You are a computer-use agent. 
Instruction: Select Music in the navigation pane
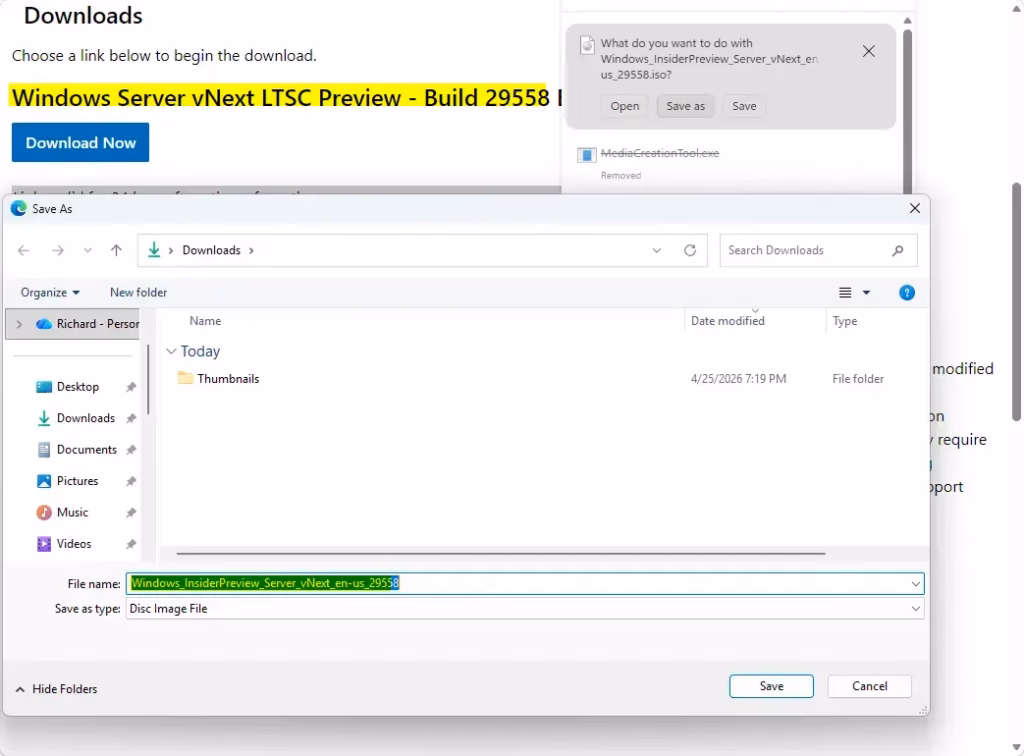[x=72, y=513]
